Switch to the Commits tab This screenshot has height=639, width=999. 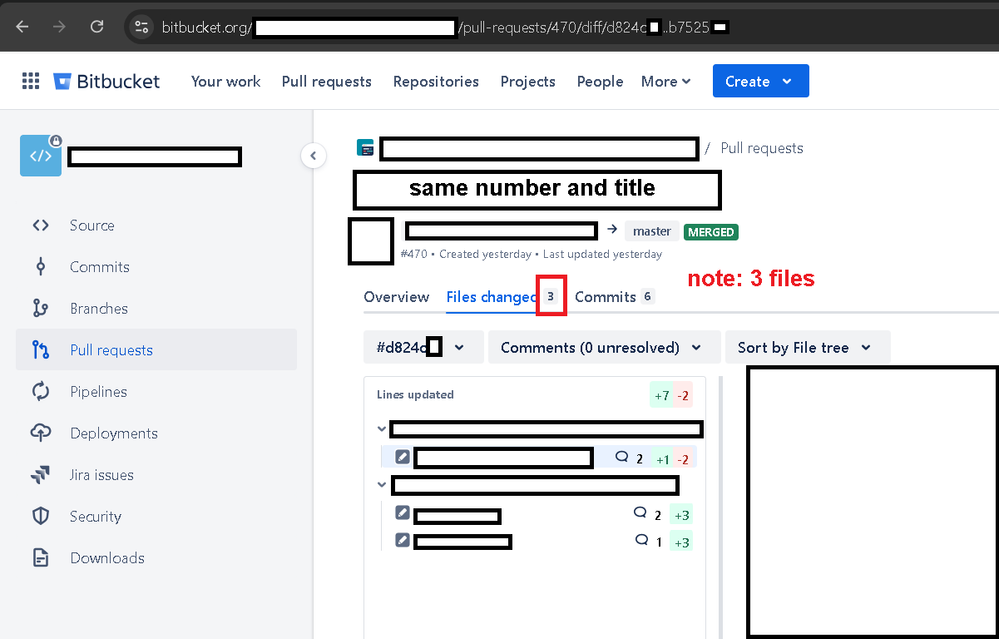coord(614,297)
